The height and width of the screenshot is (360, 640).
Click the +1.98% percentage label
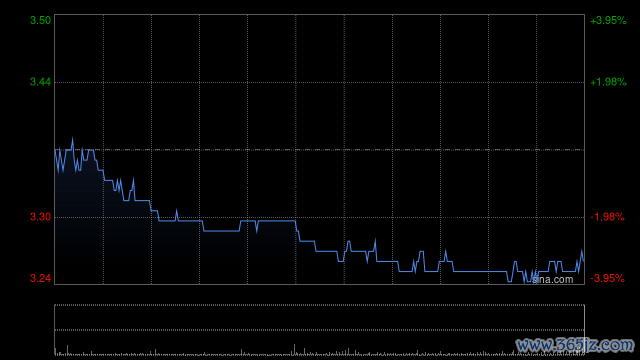[x=608, y=82]
